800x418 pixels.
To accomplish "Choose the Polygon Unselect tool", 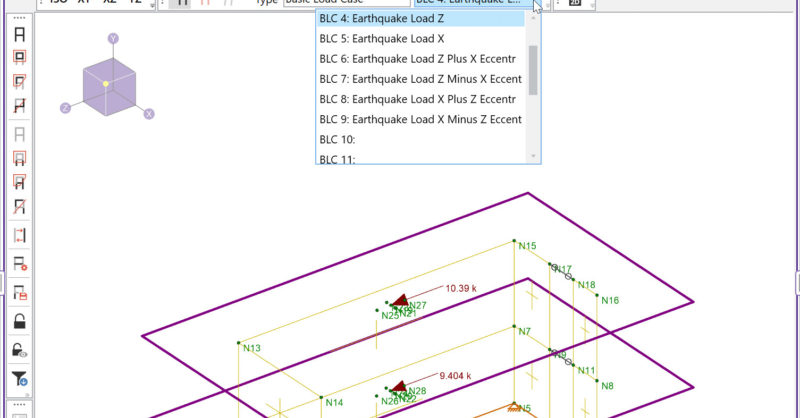I will (x=19, y=182).
